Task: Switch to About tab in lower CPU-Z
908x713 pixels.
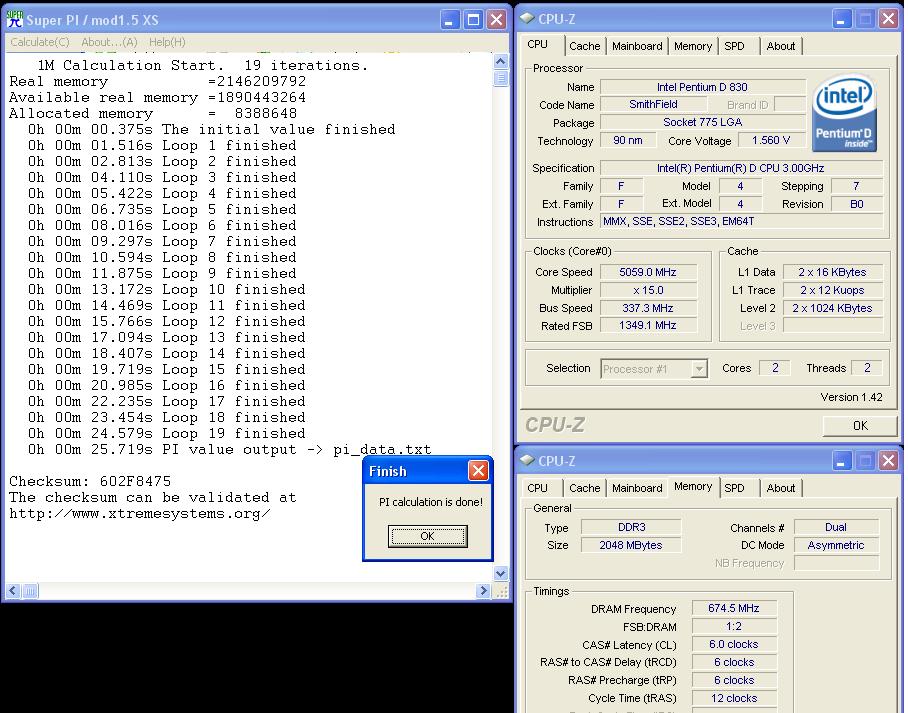Action: click(x=781, y=488)
